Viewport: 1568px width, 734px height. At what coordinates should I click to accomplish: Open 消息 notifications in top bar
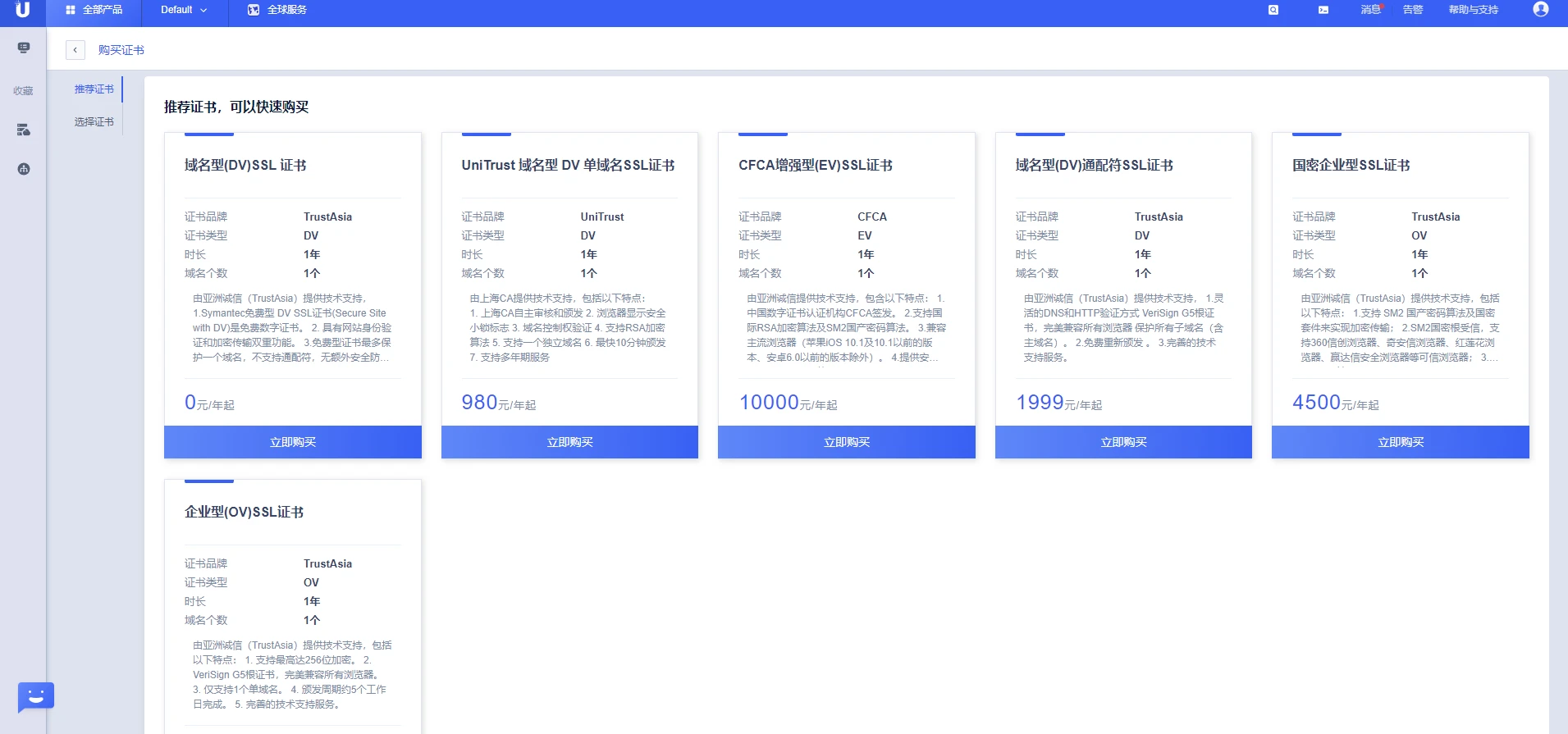click(1370, 10)
